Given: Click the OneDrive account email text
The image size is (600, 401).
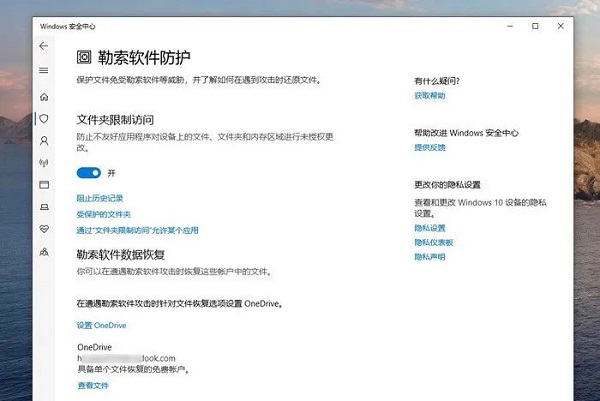Looking at the screenshot, I should pyautogui.click(x=126, y=359).
